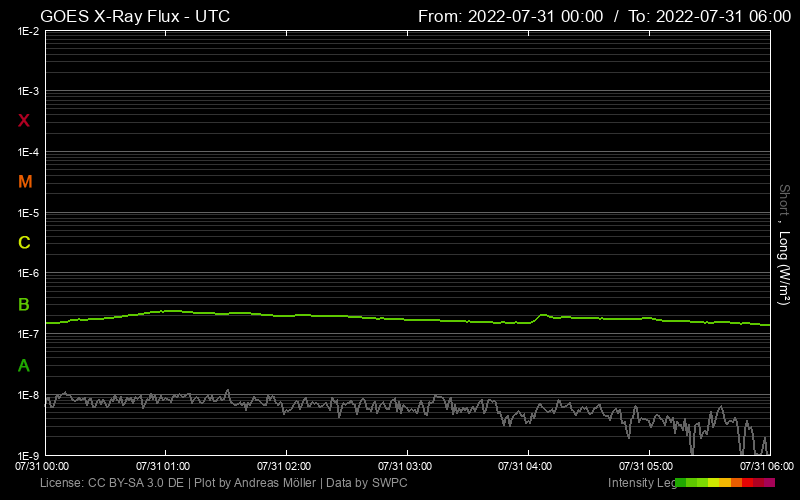Image resolution: width=800 pixels, height=500 pixels.
Task: Click the Data by SWPC credit
Action: point(367,483)
